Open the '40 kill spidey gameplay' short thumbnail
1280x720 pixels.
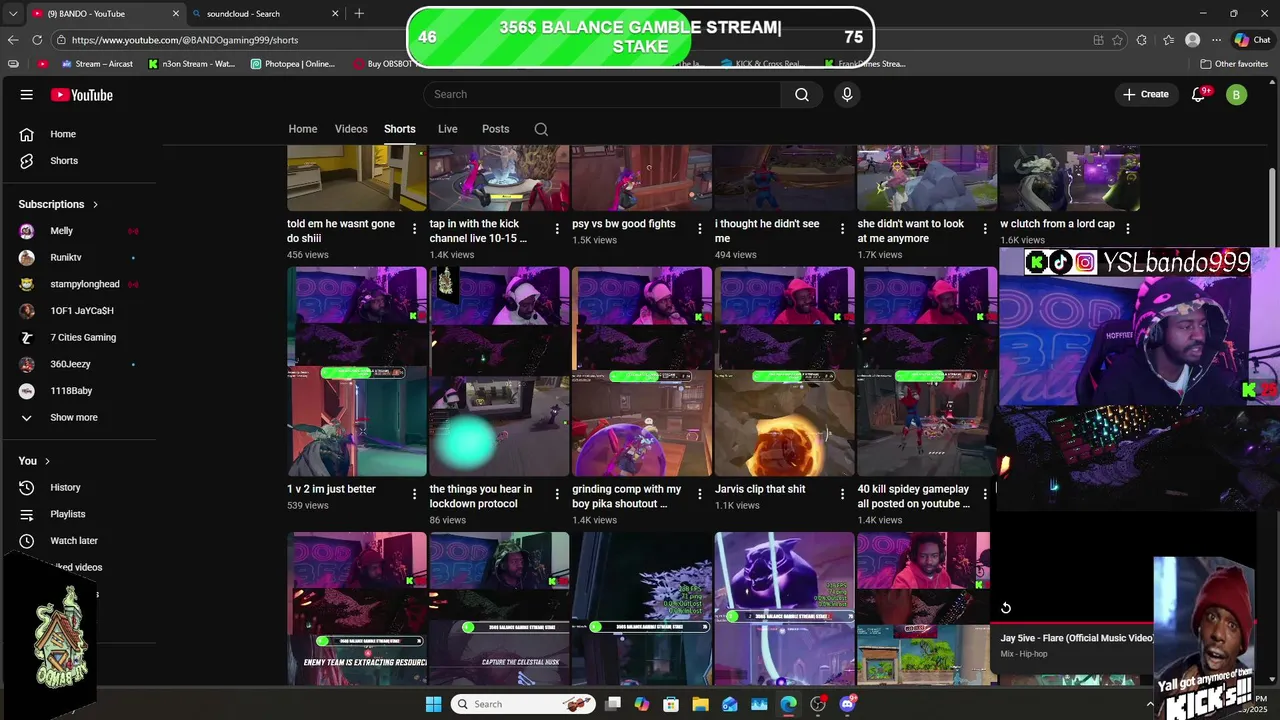point(927,372)
